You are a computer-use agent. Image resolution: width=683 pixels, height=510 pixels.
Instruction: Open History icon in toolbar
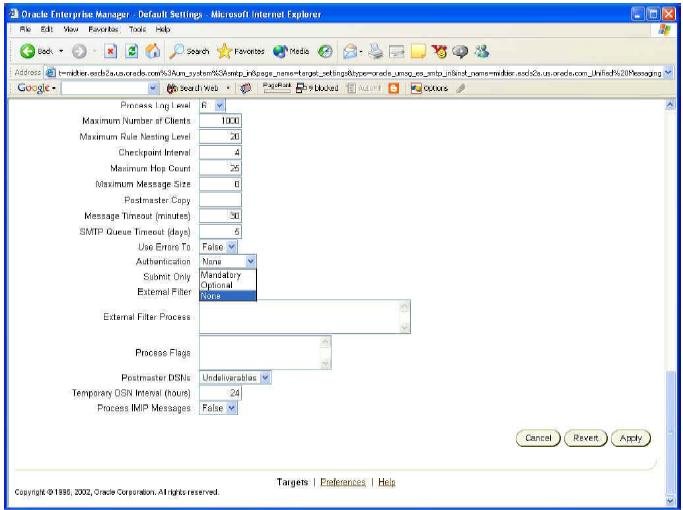point(325,51)
